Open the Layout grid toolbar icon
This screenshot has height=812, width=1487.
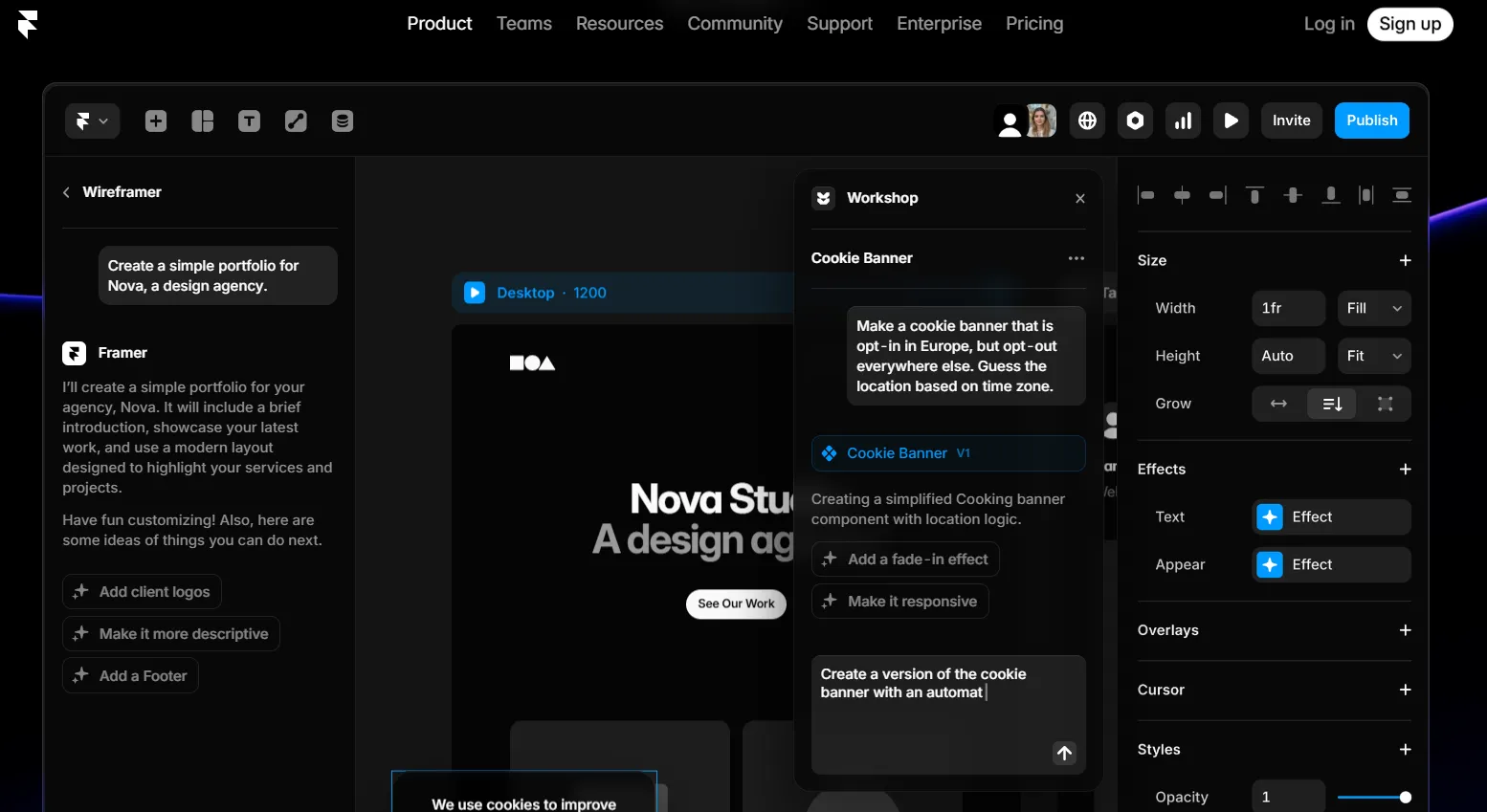[203, 121]
